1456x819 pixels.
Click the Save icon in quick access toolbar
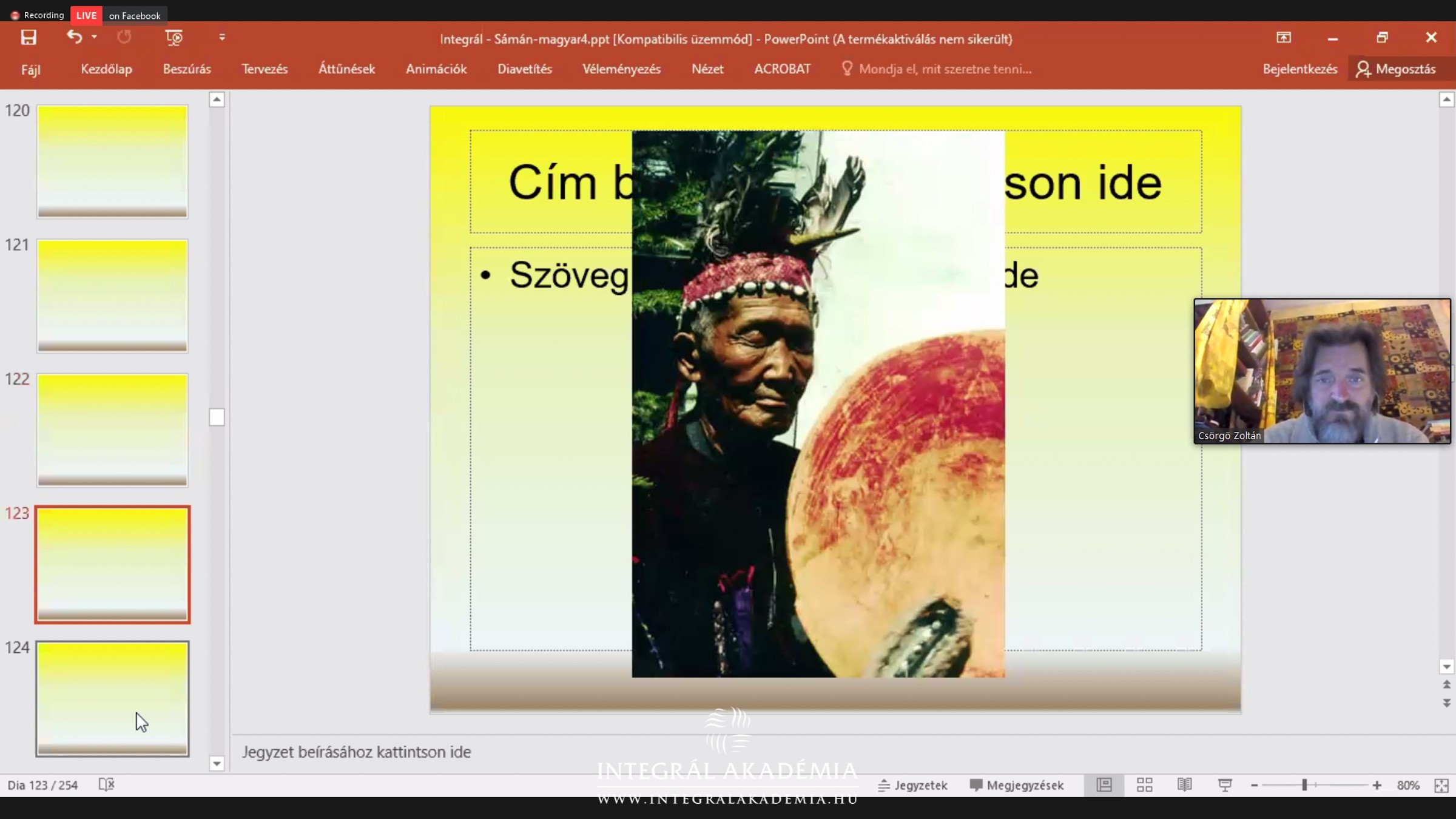click(29, 38)
